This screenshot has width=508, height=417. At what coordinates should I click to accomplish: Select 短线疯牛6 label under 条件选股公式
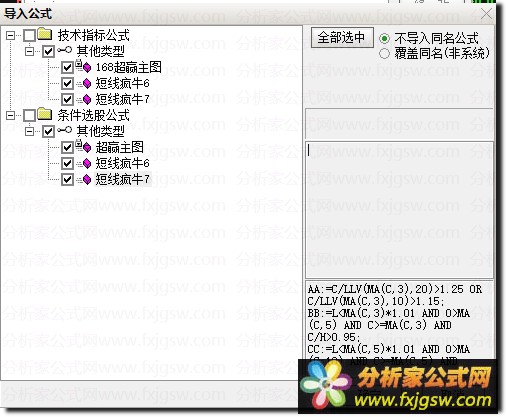[x=123, y=163]
